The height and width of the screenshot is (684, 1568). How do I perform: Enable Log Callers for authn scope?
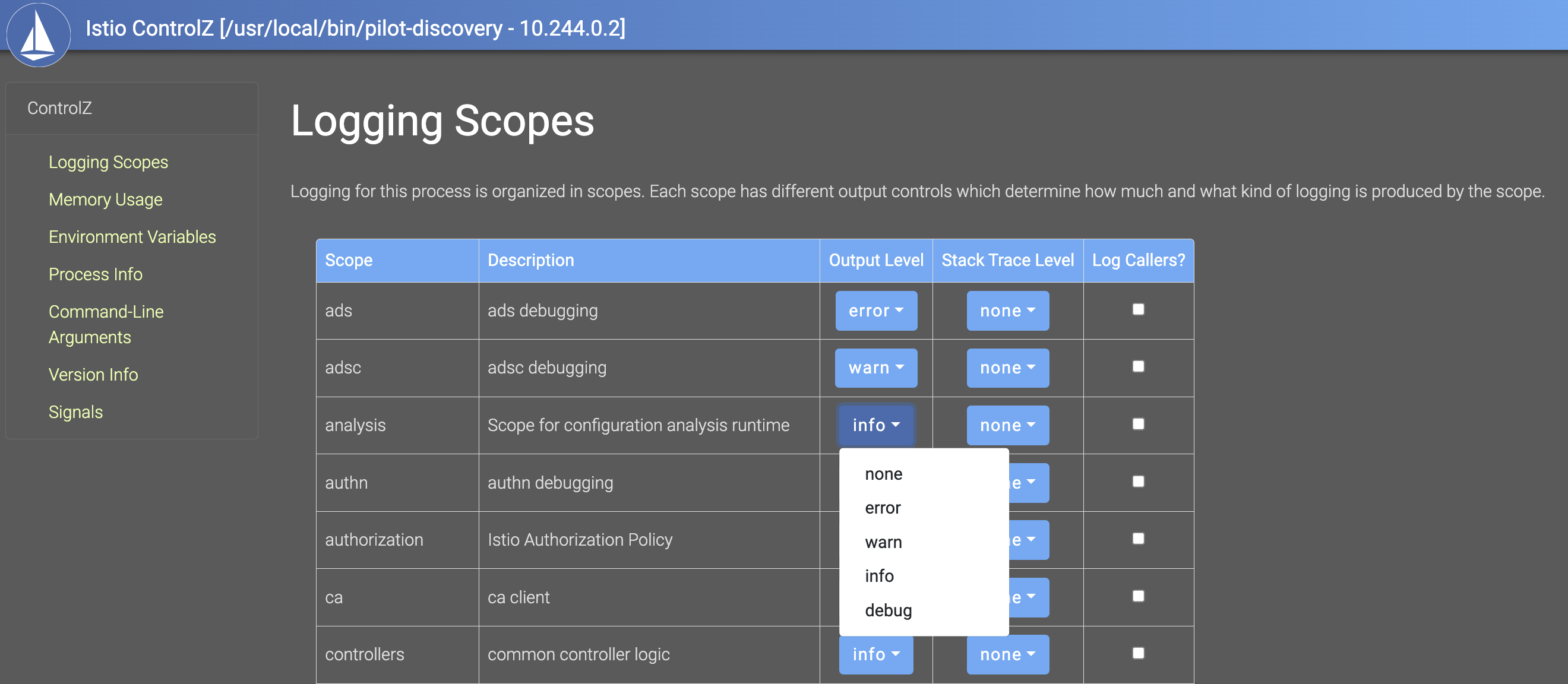[x=1137, y=482]
